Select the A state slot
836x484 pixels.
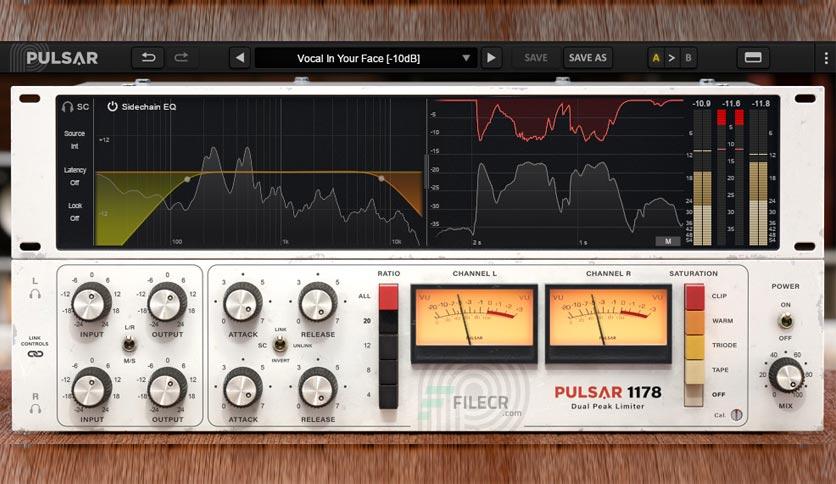click(656, 58)
